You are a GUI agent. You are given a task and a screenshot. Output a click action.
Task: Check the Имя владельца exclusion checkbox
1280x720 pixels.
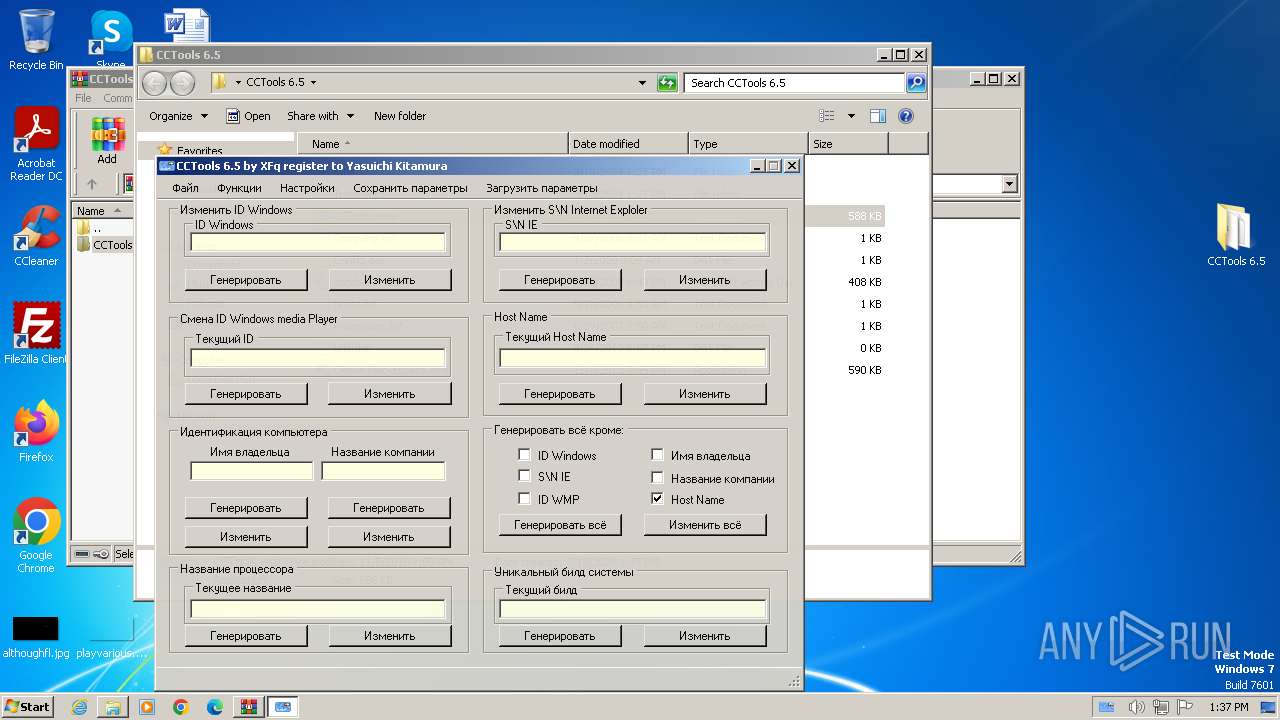pos(657,455)
